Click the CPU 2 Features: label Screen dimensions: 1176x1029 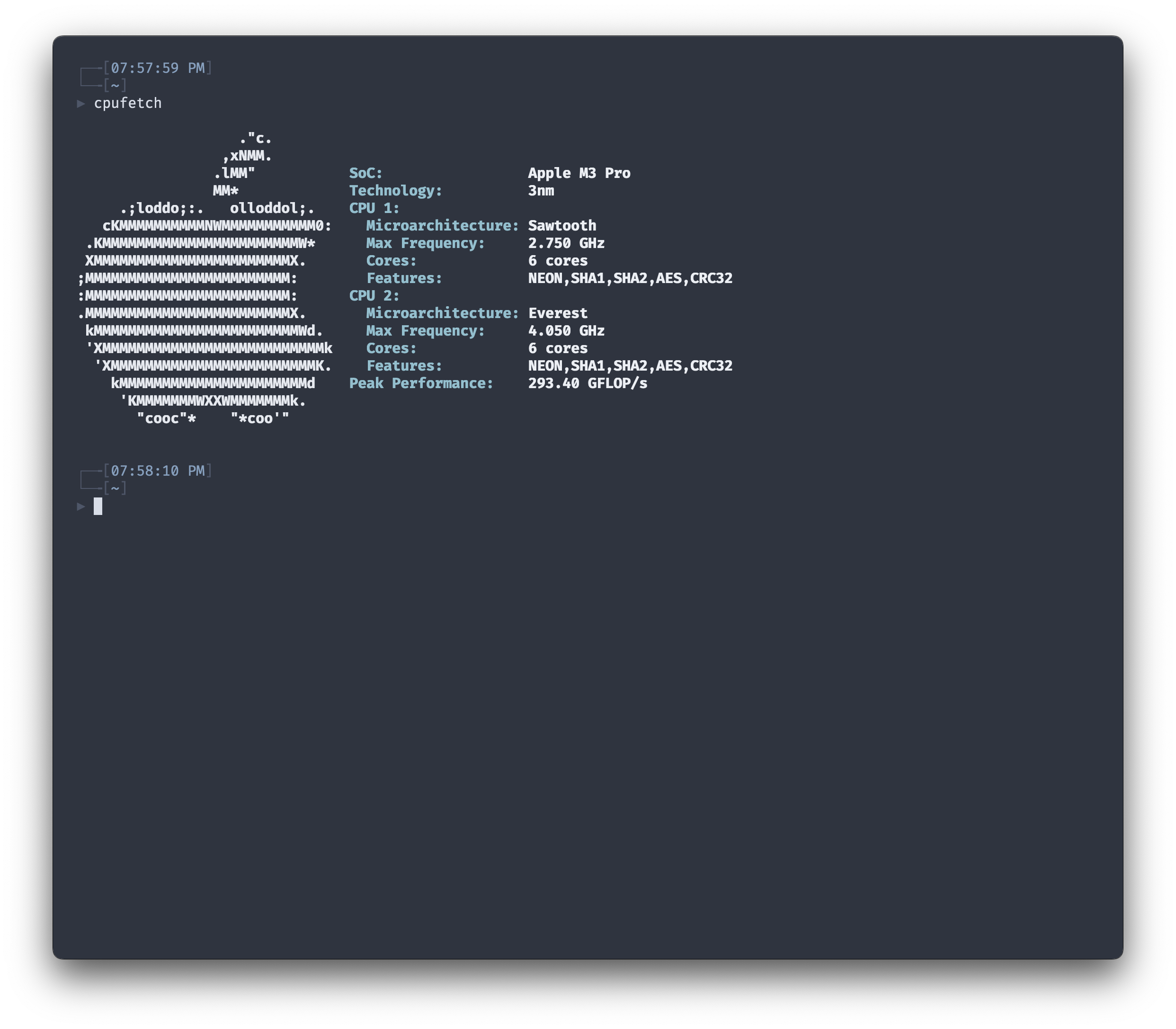click(x=404, y=366)
